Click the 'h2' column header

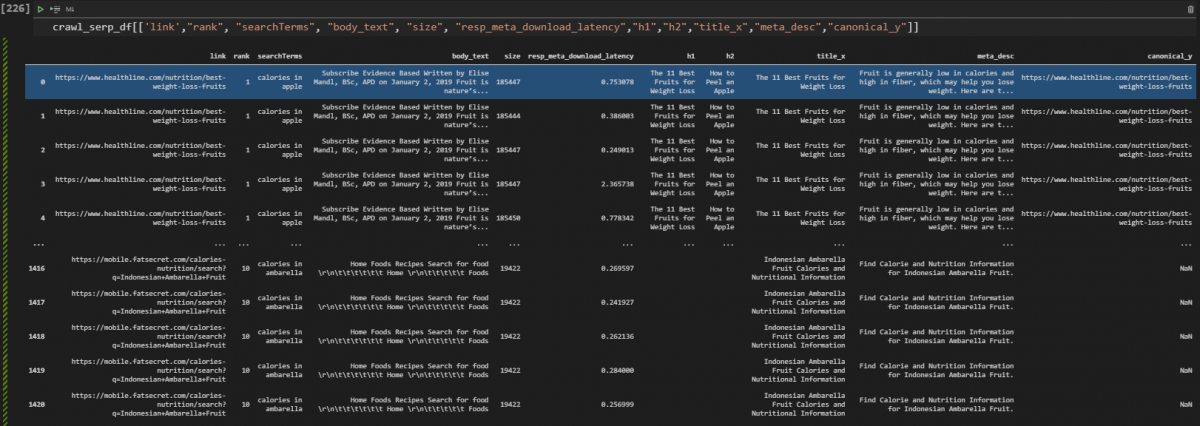(x=729, y=57)
